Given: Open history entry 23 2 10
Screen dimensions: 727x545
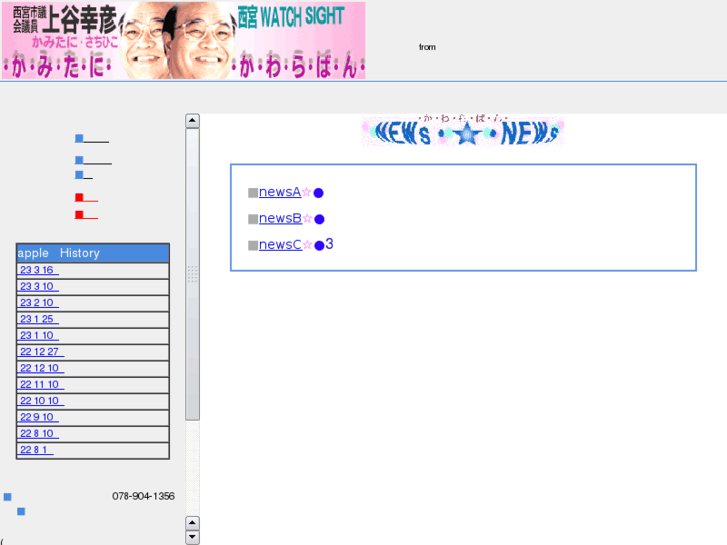Looking at the screenshot, I should click(39, 303).
